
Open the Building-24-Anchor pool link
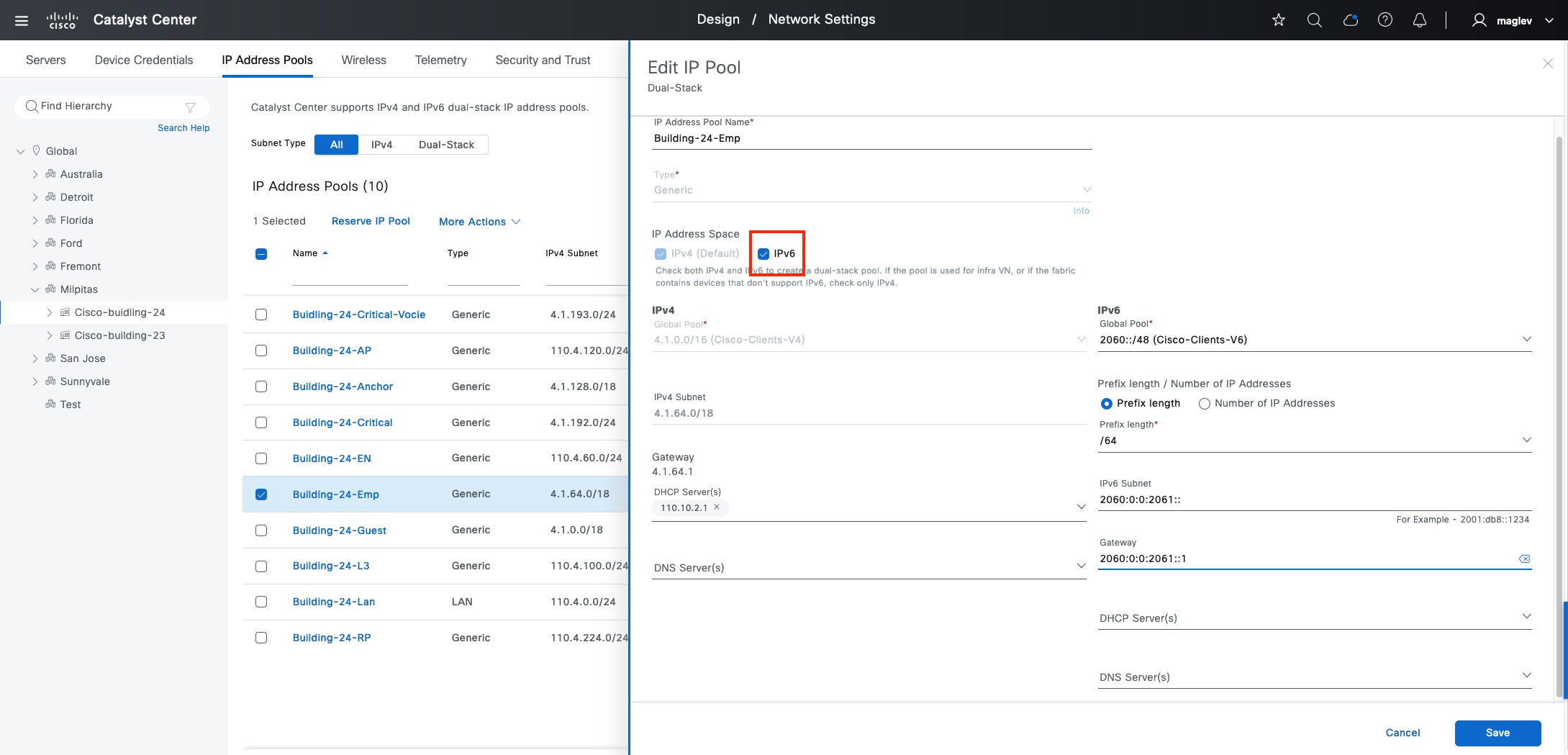click(x=343, y=386)
